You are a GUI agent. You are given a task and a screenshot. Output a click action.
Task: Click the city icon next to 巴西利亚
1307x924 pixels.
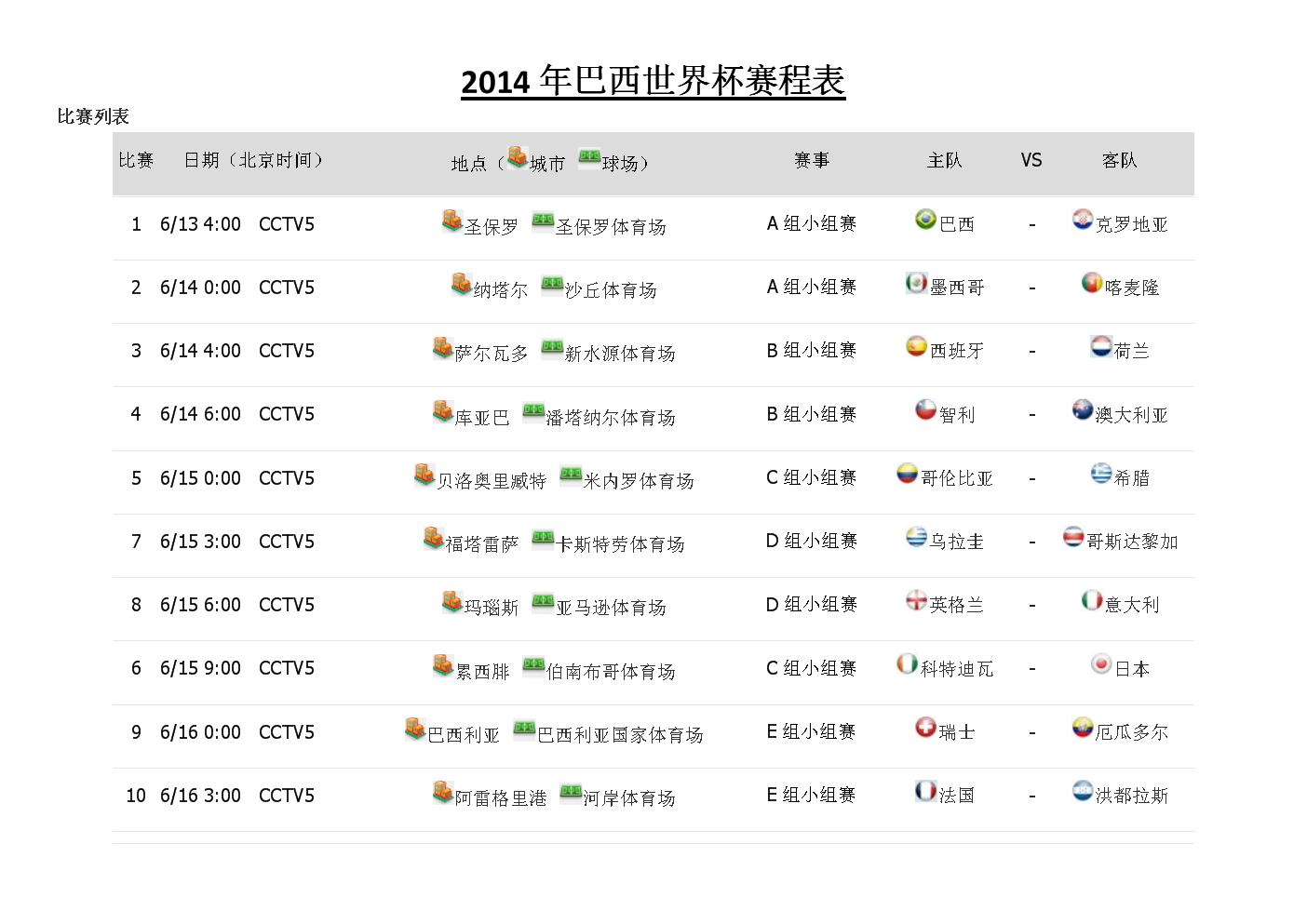pos(415,728)
